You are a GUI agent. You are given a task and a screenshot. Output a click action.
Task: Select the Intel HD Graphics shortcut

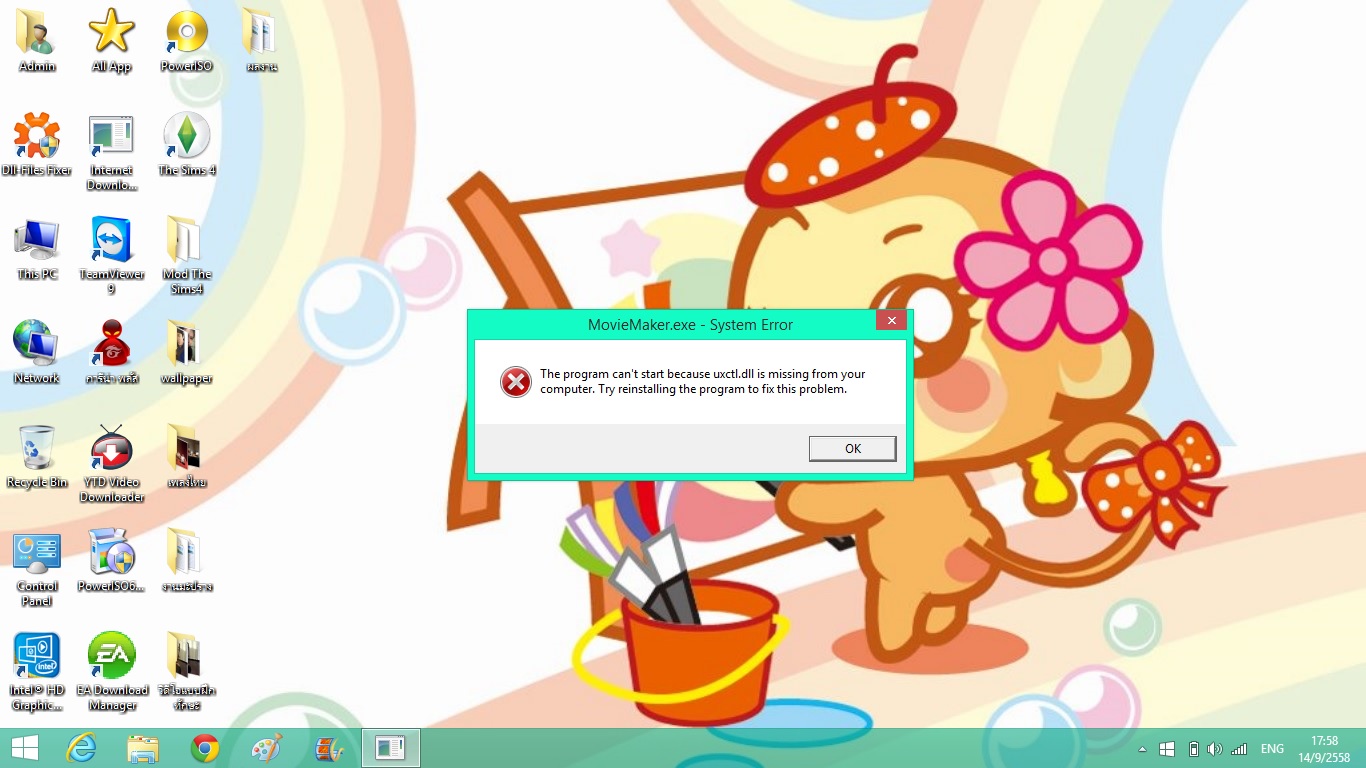tap(37, 673)
